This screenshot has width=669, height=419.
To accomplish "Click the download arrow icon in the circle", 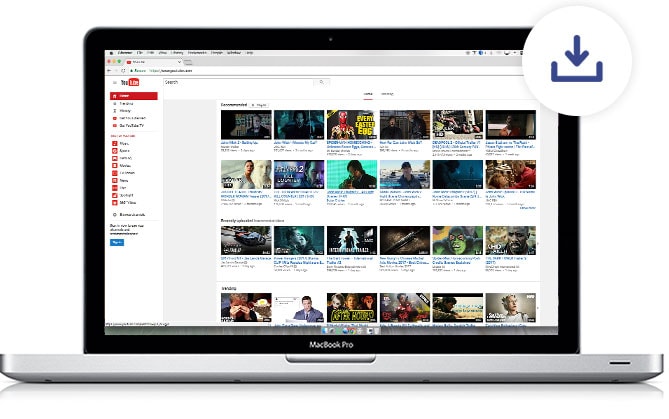I will click(x=576, y=58).
